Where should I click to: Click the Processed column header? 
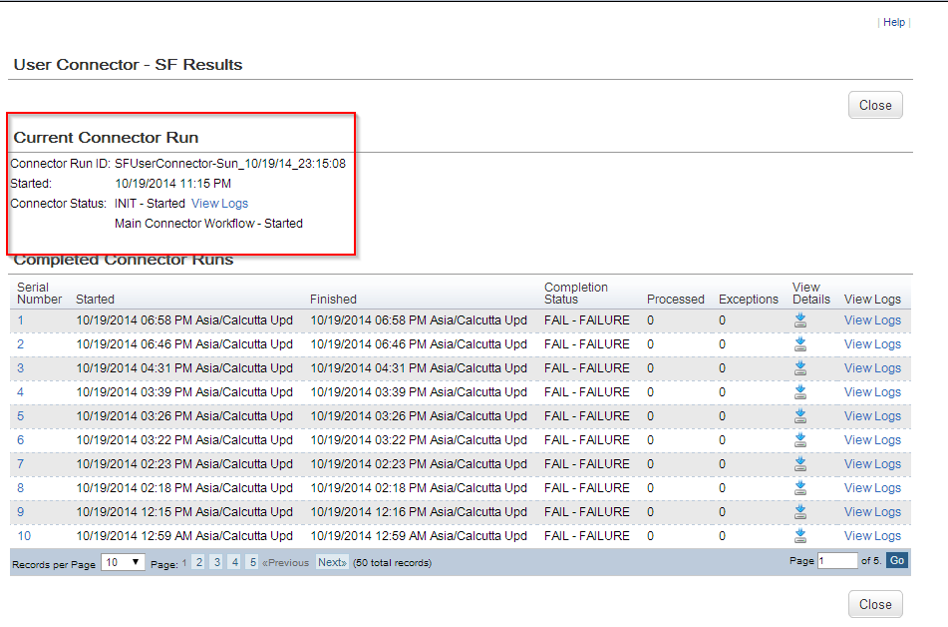(x=675, y=299)
